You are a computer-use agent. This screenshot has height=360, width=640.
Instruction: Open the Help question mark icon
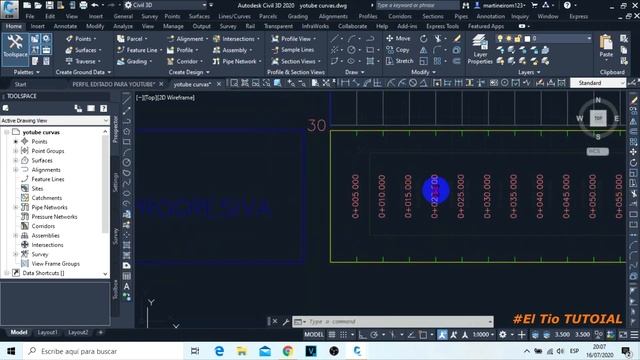tap(567, 5)
